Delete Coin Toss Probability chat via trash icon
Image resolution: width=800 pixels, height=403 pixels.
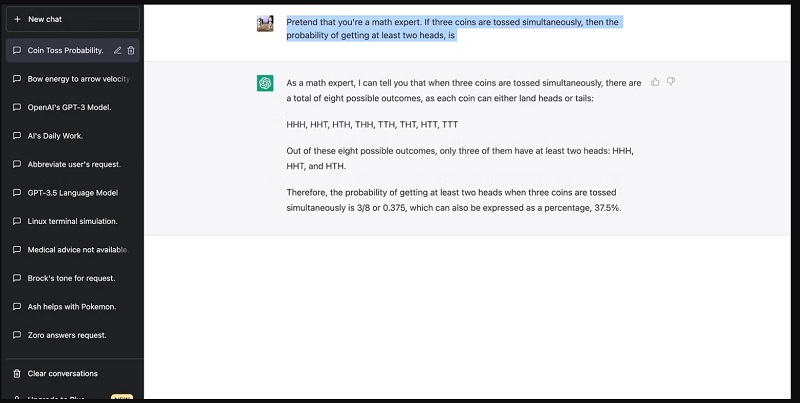click(x=131, y=50)
